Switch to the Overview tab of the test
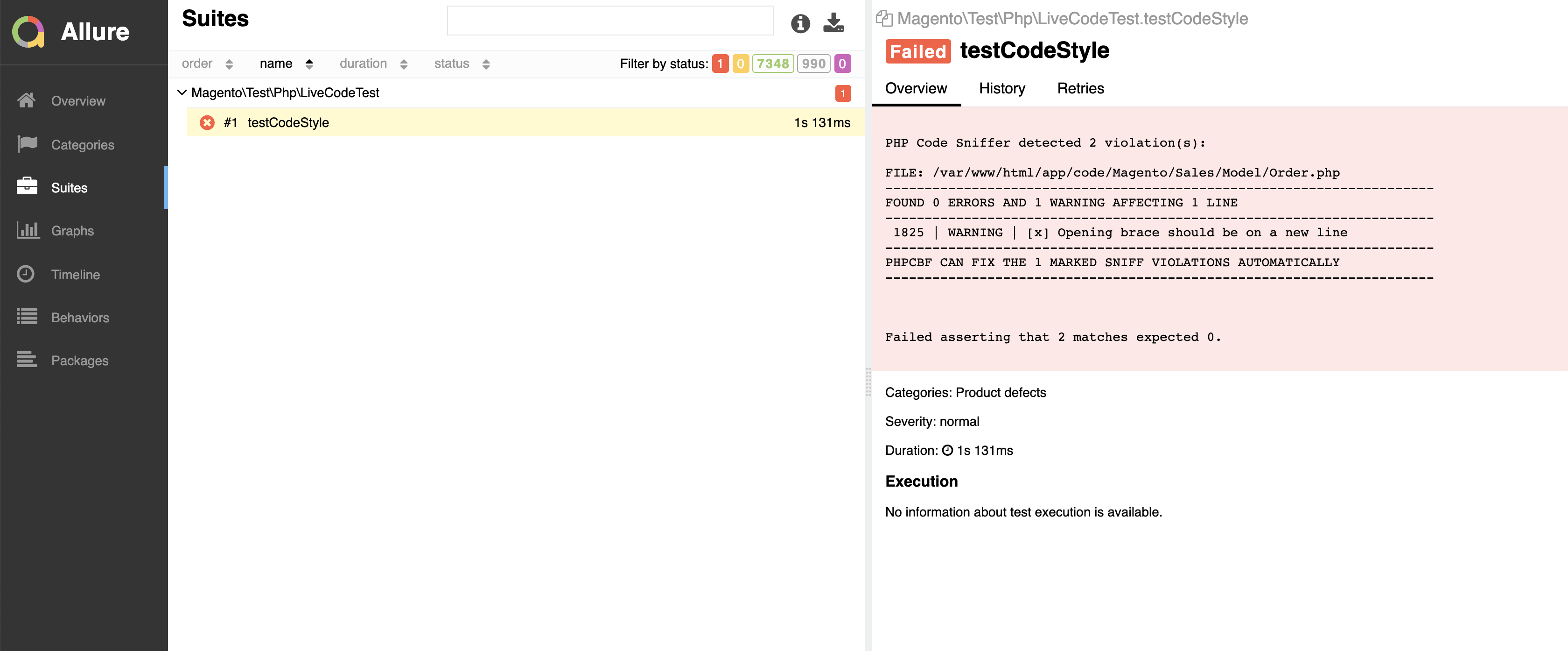This screenshot has height=651, width=1568. pyautogui.click(x=916, y=88)
